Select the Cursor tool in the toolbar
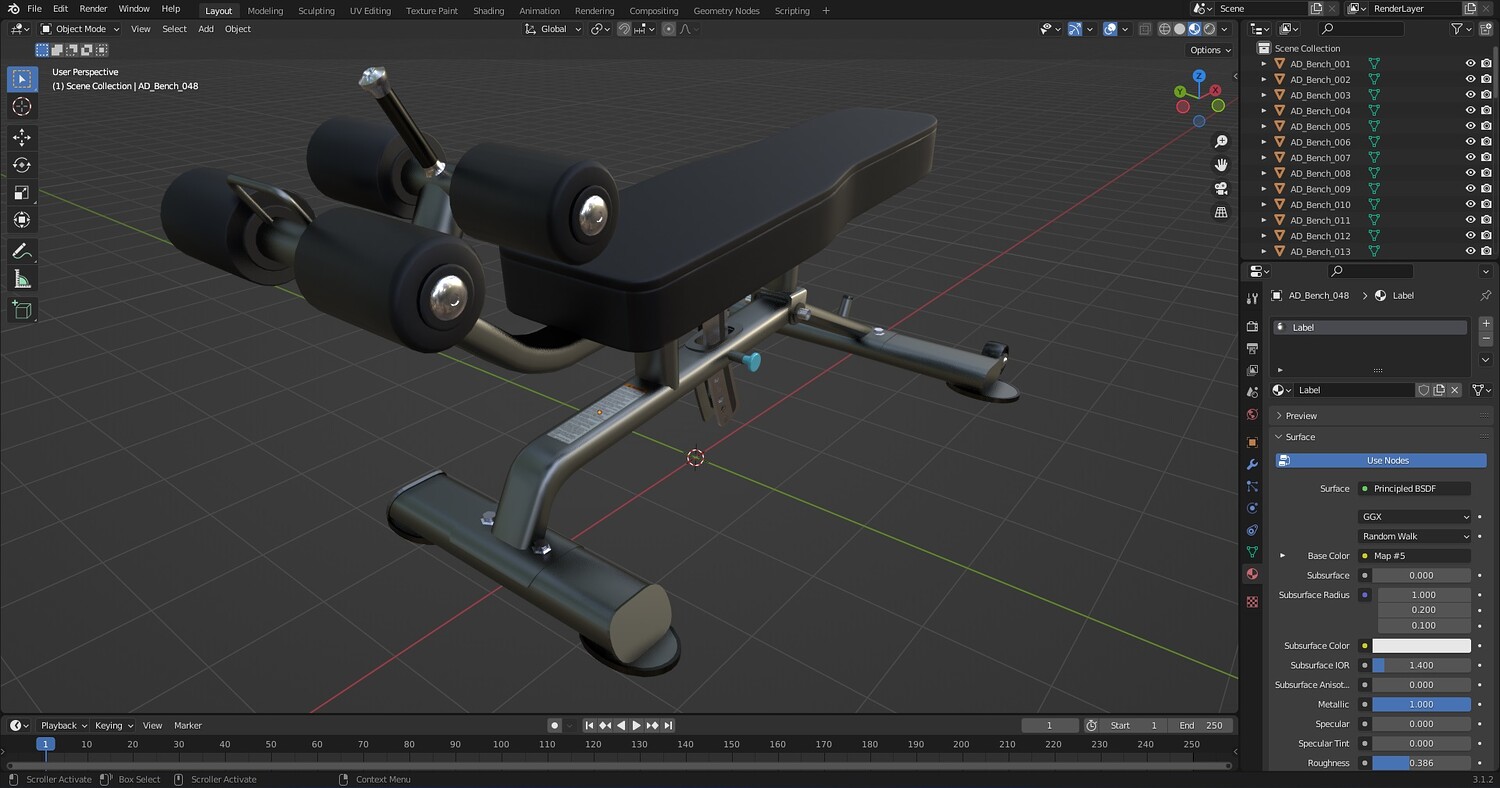1500x788 pixels. [22, 107]
